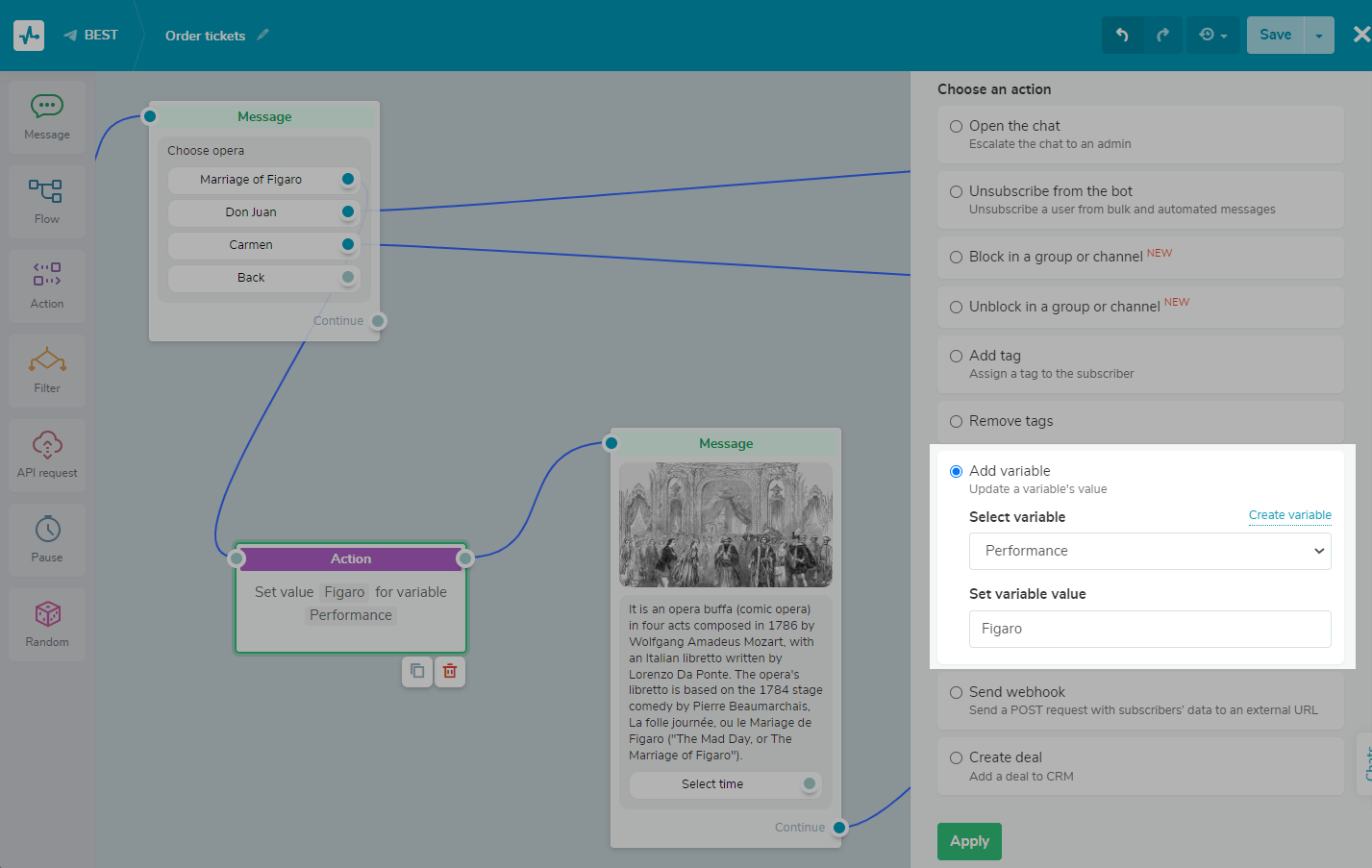Pick the Filter block icon
Image resolution: width=1372 pixels, height=868 pixels.
47,370
